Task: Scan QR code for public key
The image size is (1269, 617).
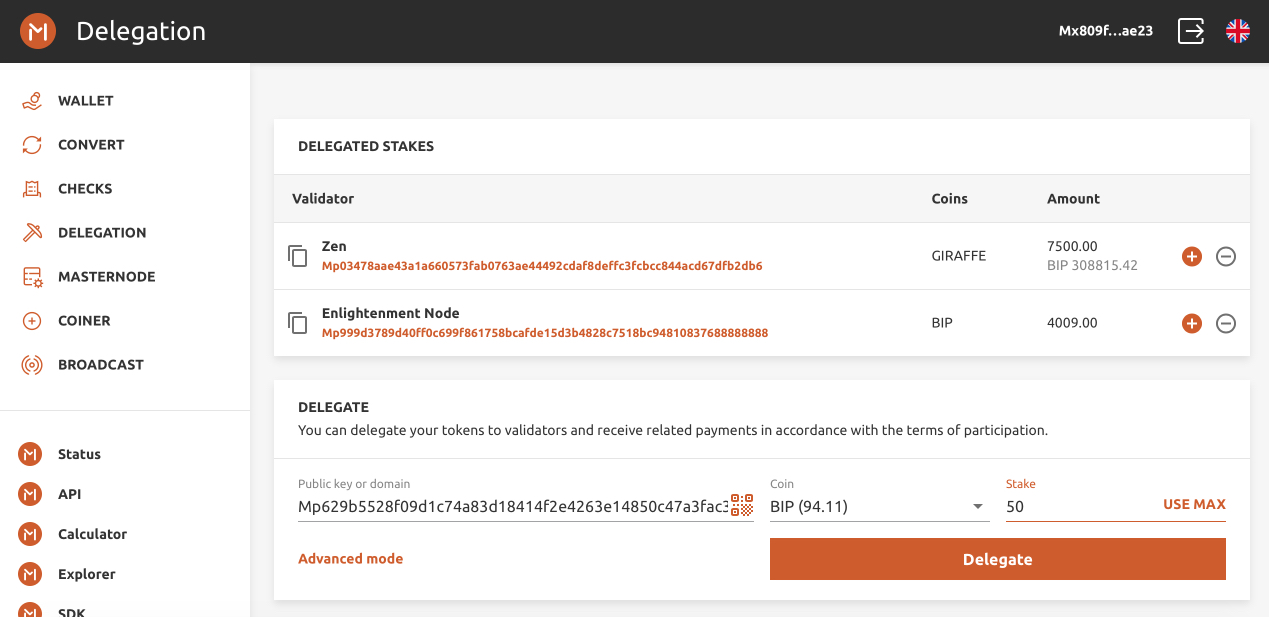Action: click(x=742, y=506)
